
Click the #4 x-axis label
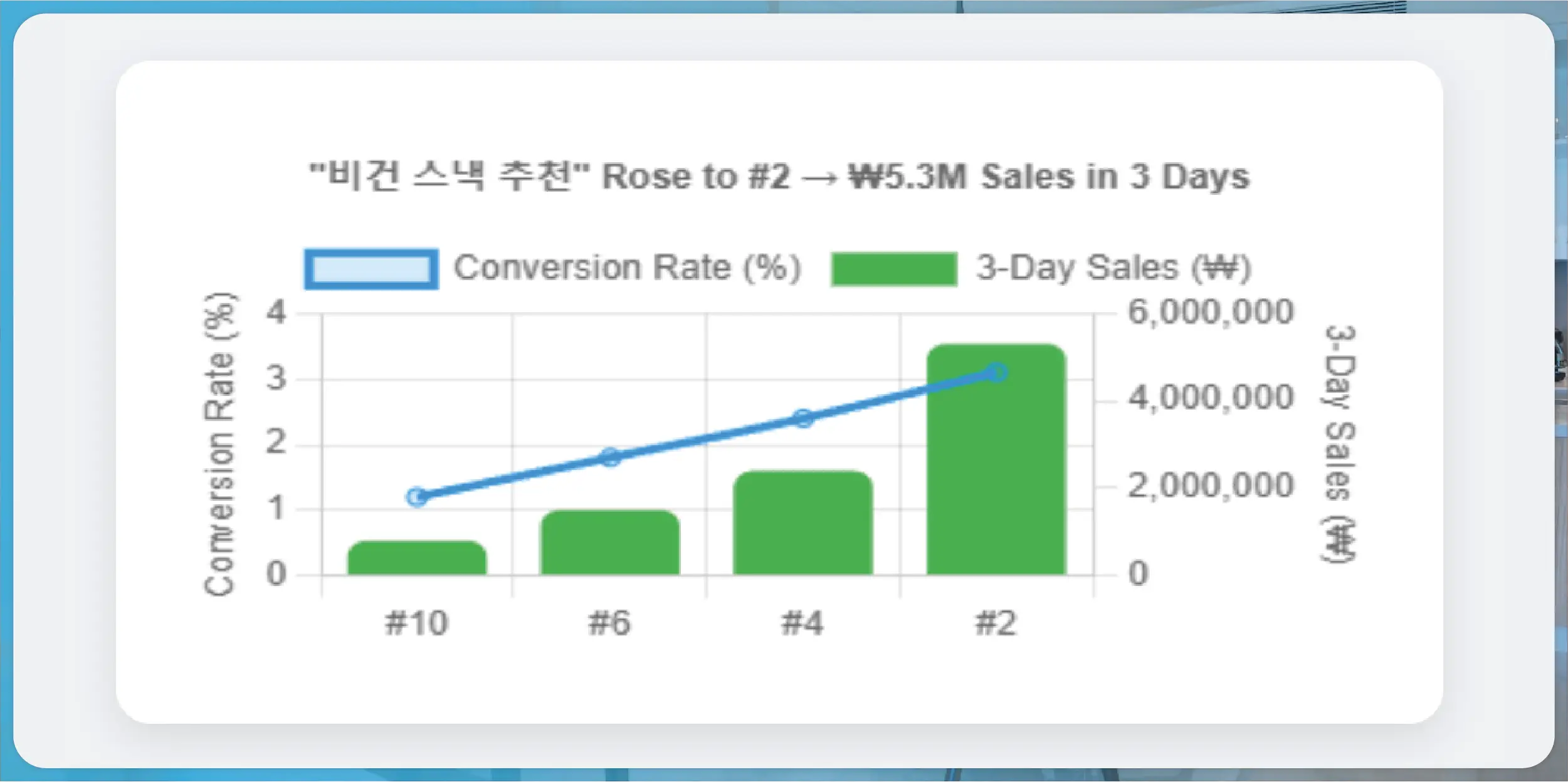[x=803, y=623]
